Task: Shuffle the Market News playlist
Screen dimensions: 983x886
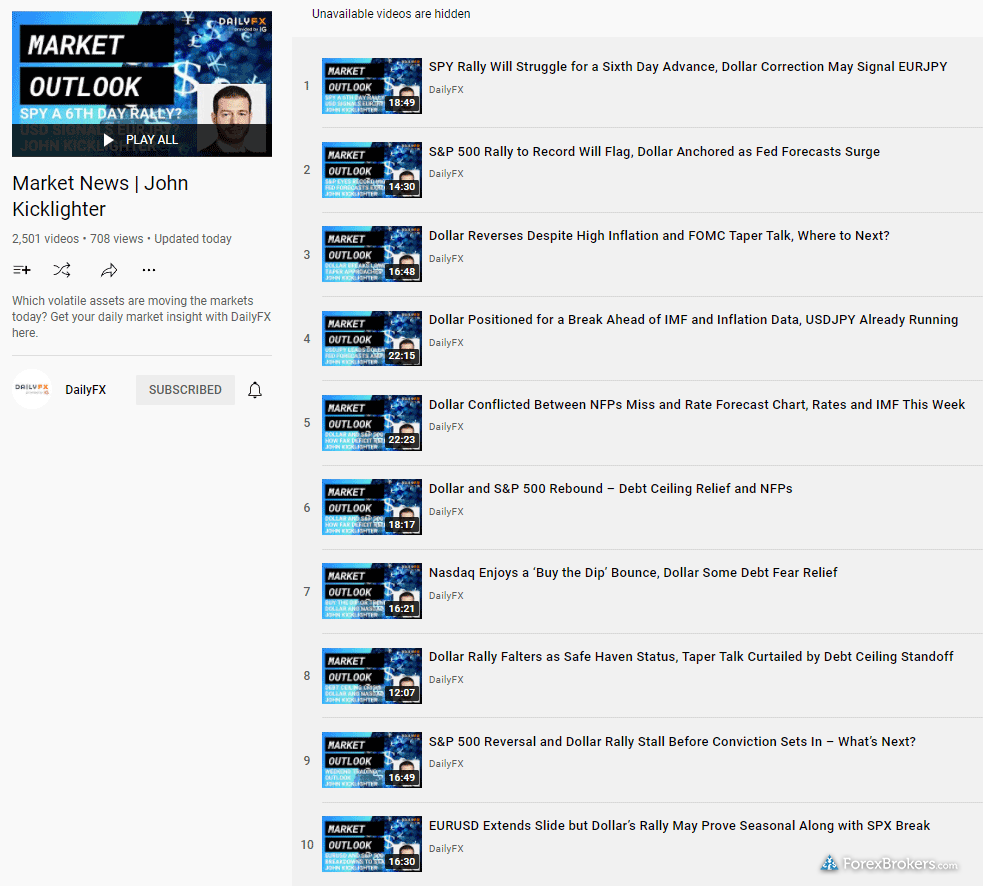Action: click(62, 270)
